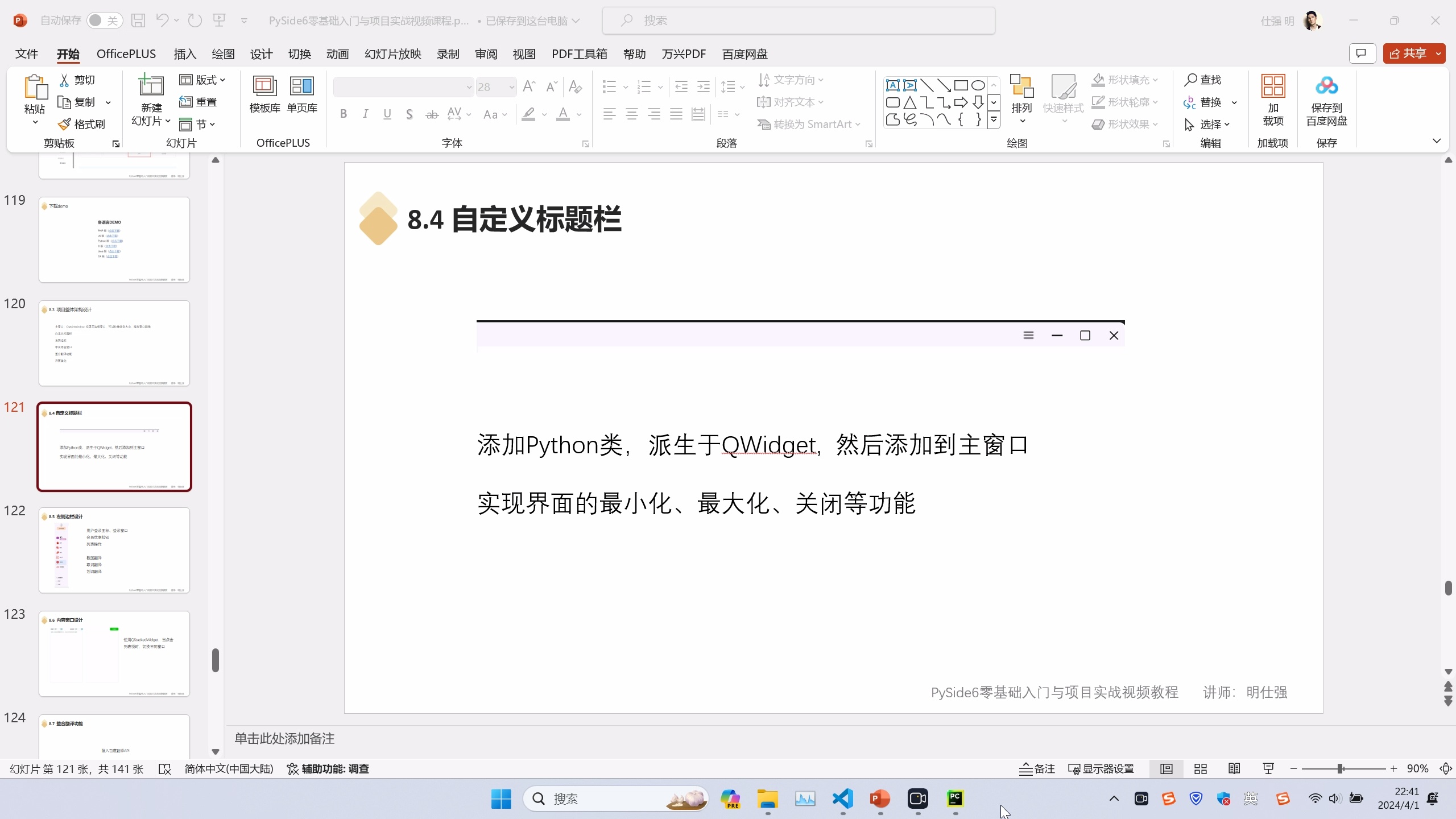1456x819 pixels.
Task: Toggle the 备注 notes pane
Action: tap(1037, 769)
